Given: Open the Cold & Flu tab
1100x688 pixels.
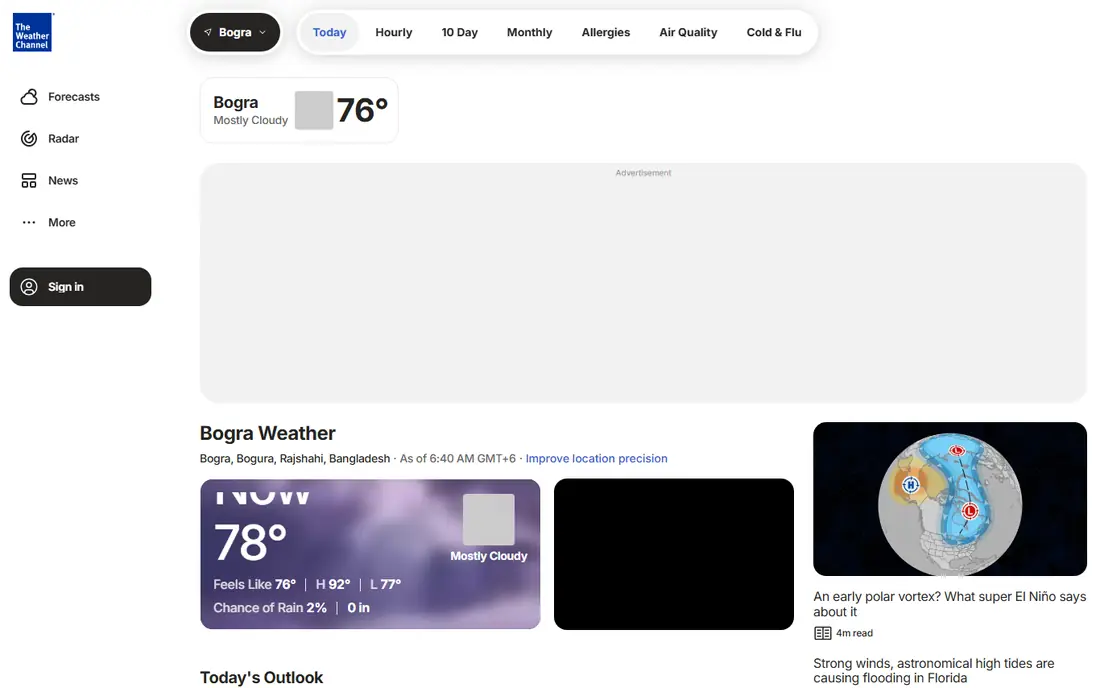Looking at the screenshot, I should 774,32.
